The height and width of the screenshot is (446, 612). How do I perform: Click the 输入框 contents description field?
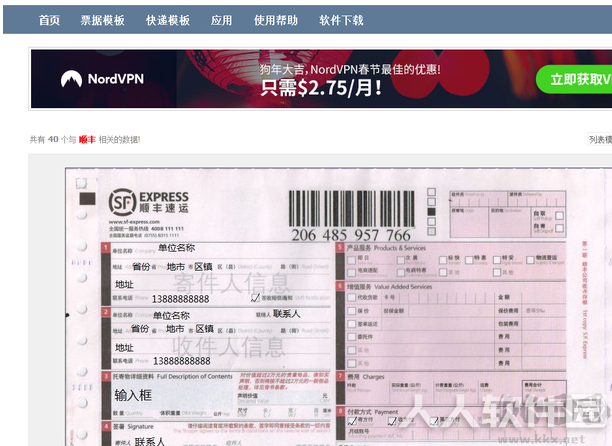pos(133,395)
